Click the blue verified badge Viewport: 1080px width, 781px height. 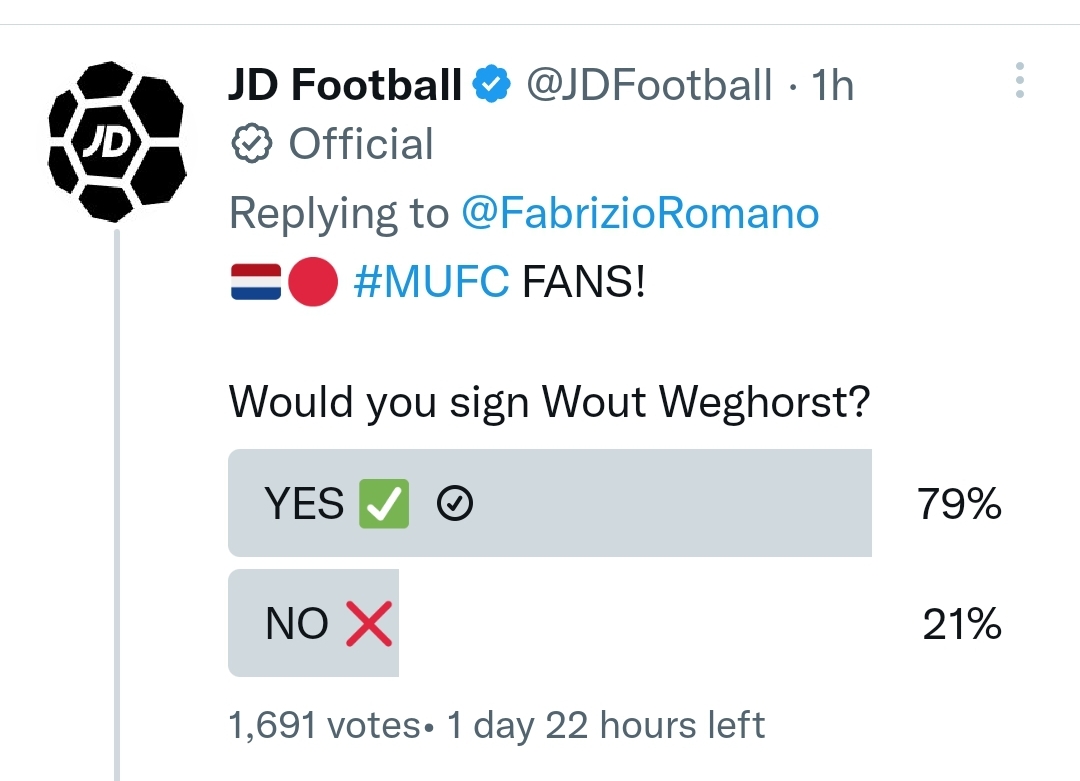click(491, 86)
